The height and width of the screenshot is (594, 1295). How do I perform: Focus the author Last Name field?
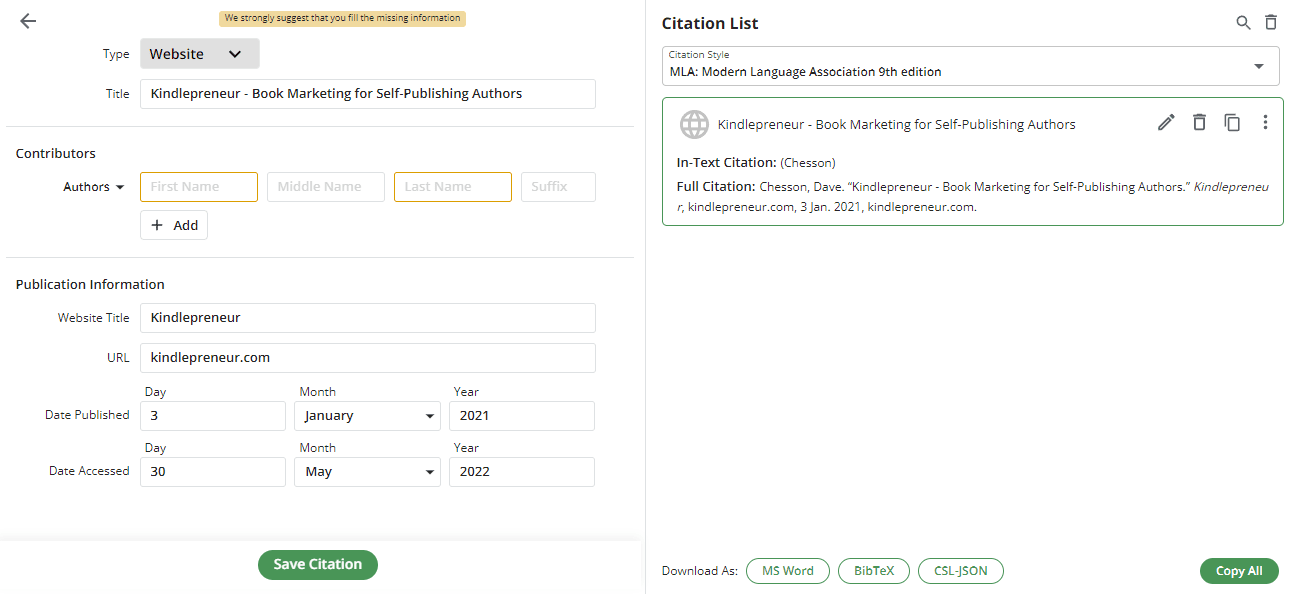pos(453,187)
